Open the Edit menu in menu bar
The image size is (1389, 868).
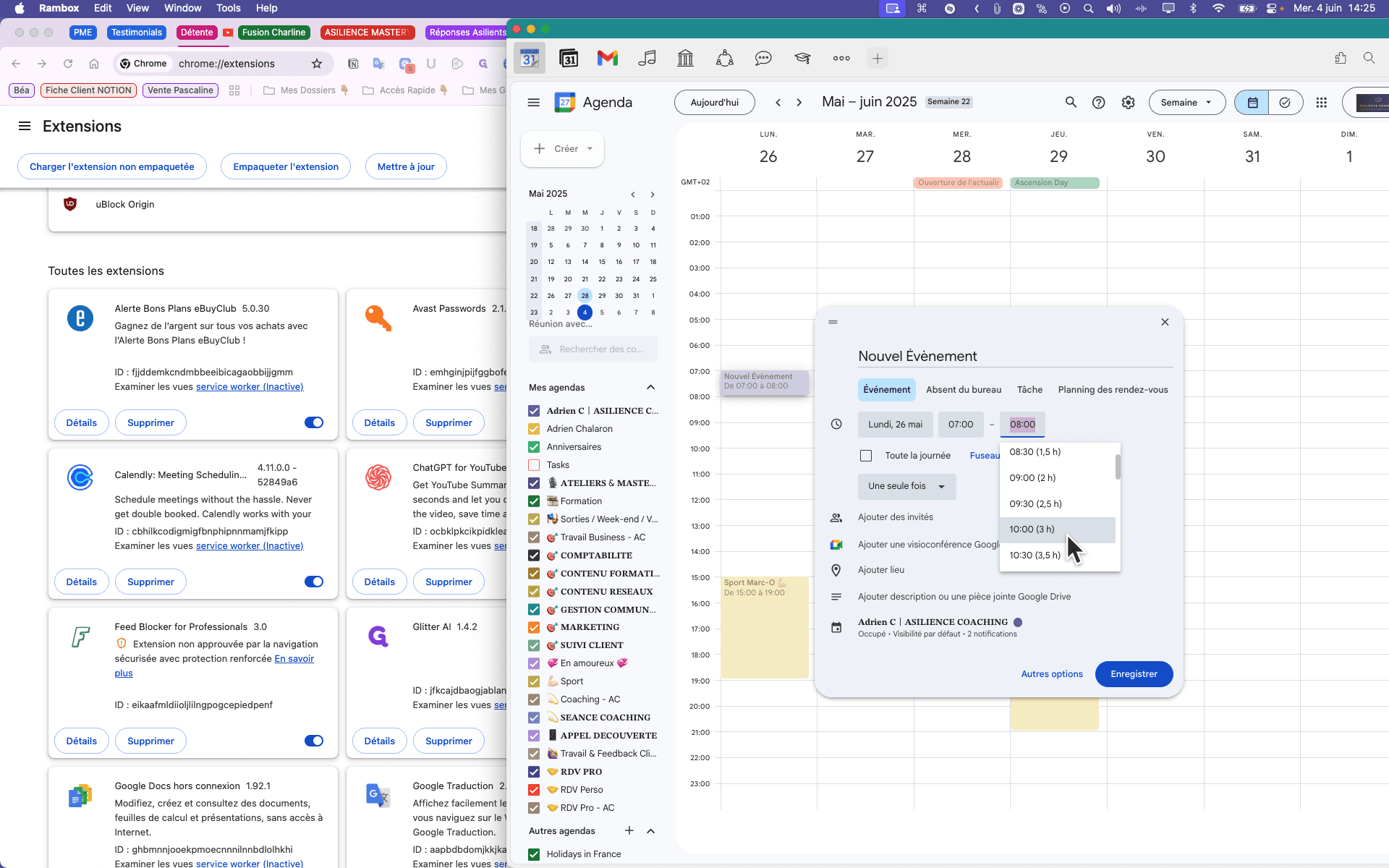(x=103, y=8)
